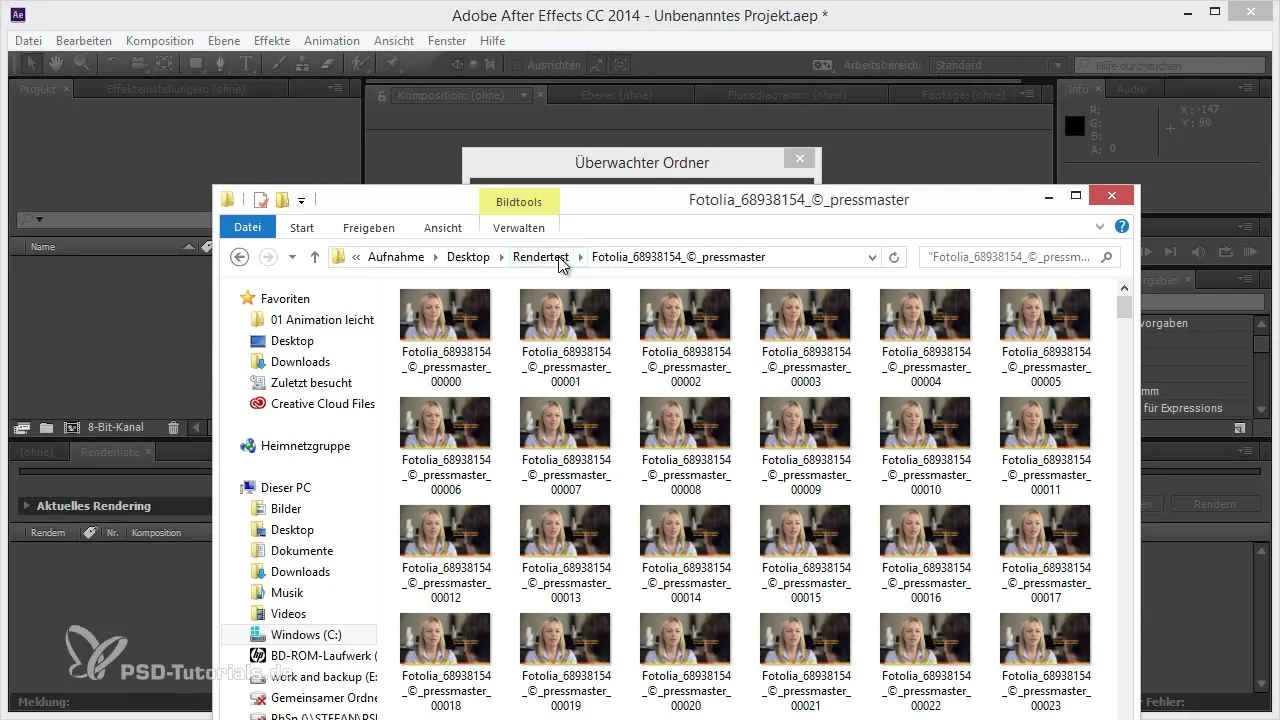Click Desktop in the address breadcrumb
1280x720 pixels.
tap(468, 257)
